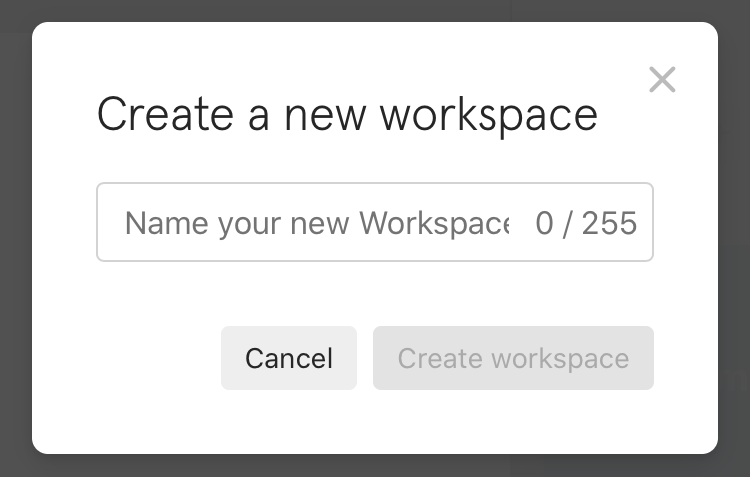Click the word Cancel in the dialog footer
Screen dimensions: 750x477
click(288, 358)
